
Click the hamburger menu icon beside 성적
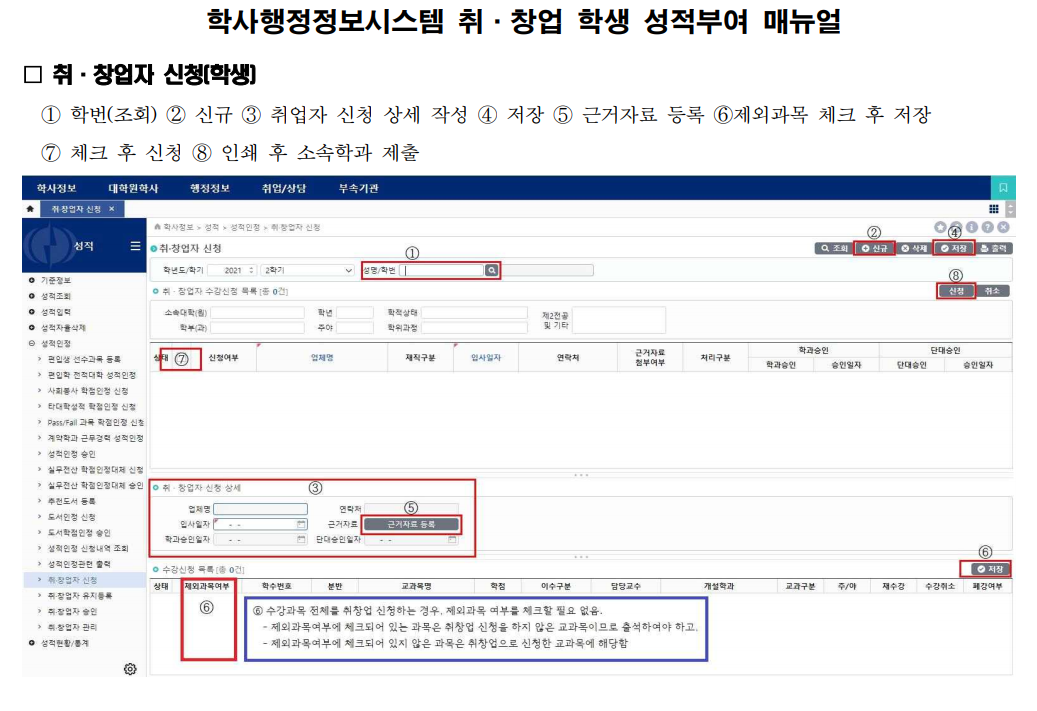click(x=135, y=246)
